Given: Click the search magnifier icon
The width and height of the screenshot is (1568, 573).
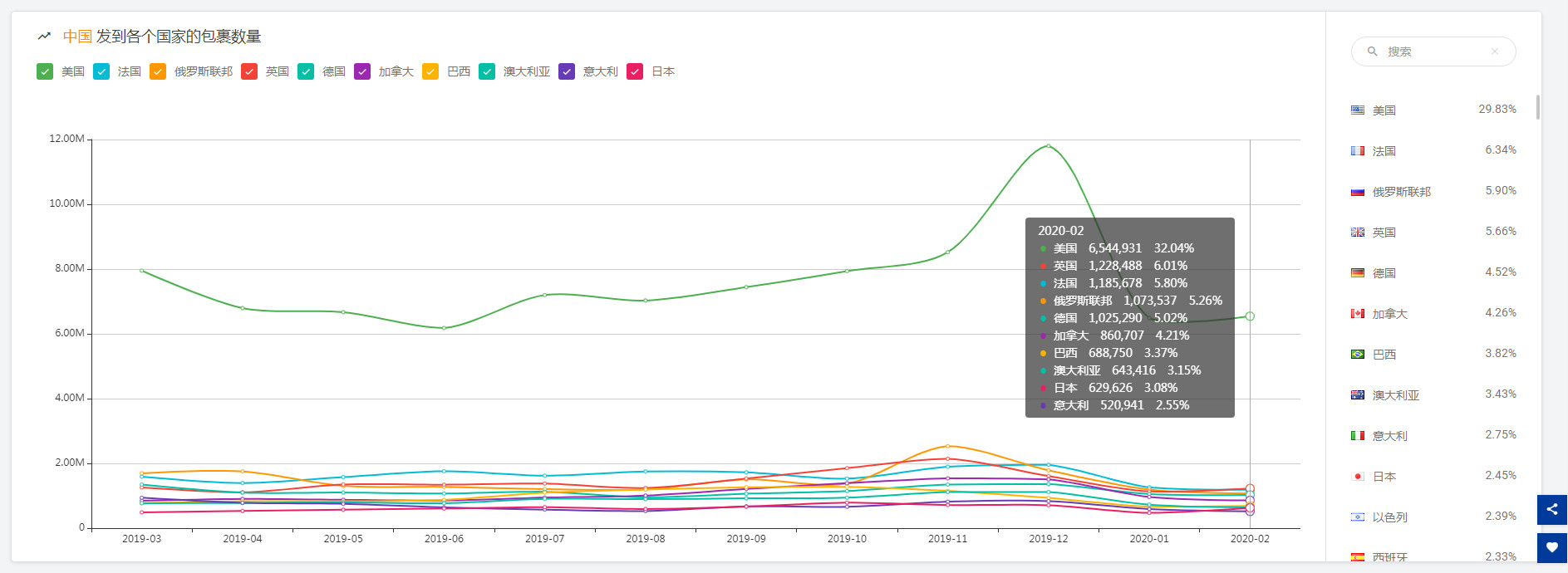Looking at the screenshot, I should [1373, 51].
